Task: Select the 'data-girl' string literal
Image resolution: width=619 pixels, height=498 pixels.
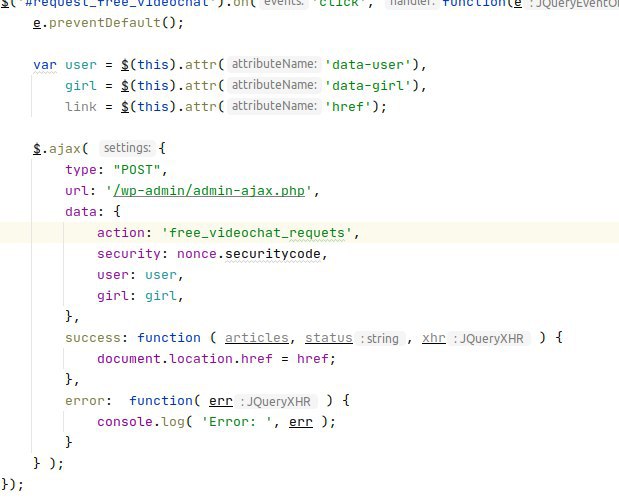Action: [368, 86]
